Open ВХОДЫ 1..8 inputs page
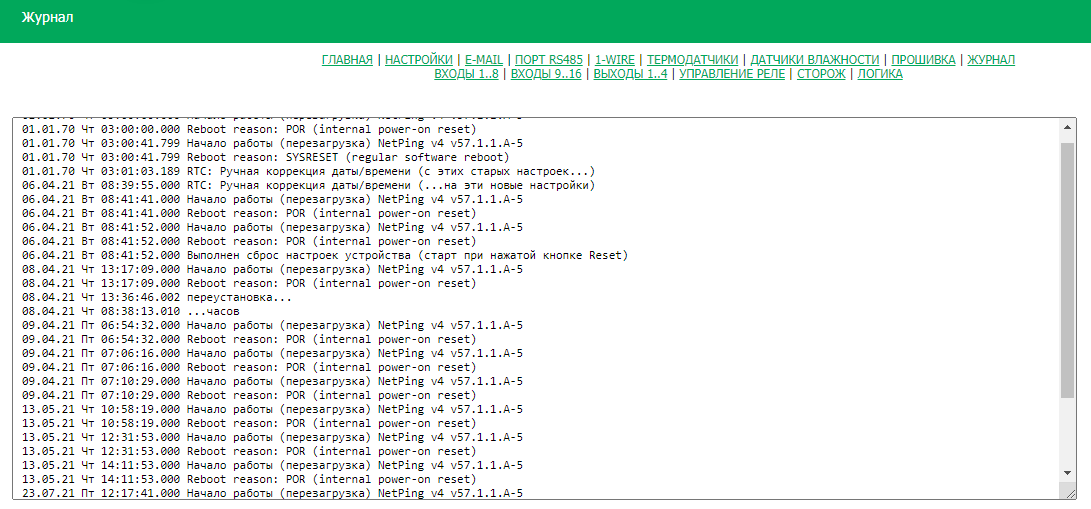 (466, 74)
